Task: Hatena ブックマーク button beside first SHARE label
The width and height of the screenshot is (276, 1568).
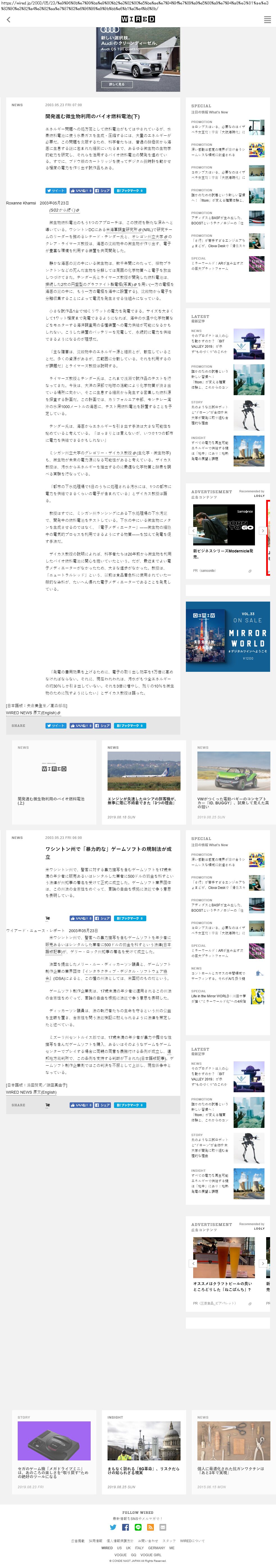Action: (x=129, y=725)
